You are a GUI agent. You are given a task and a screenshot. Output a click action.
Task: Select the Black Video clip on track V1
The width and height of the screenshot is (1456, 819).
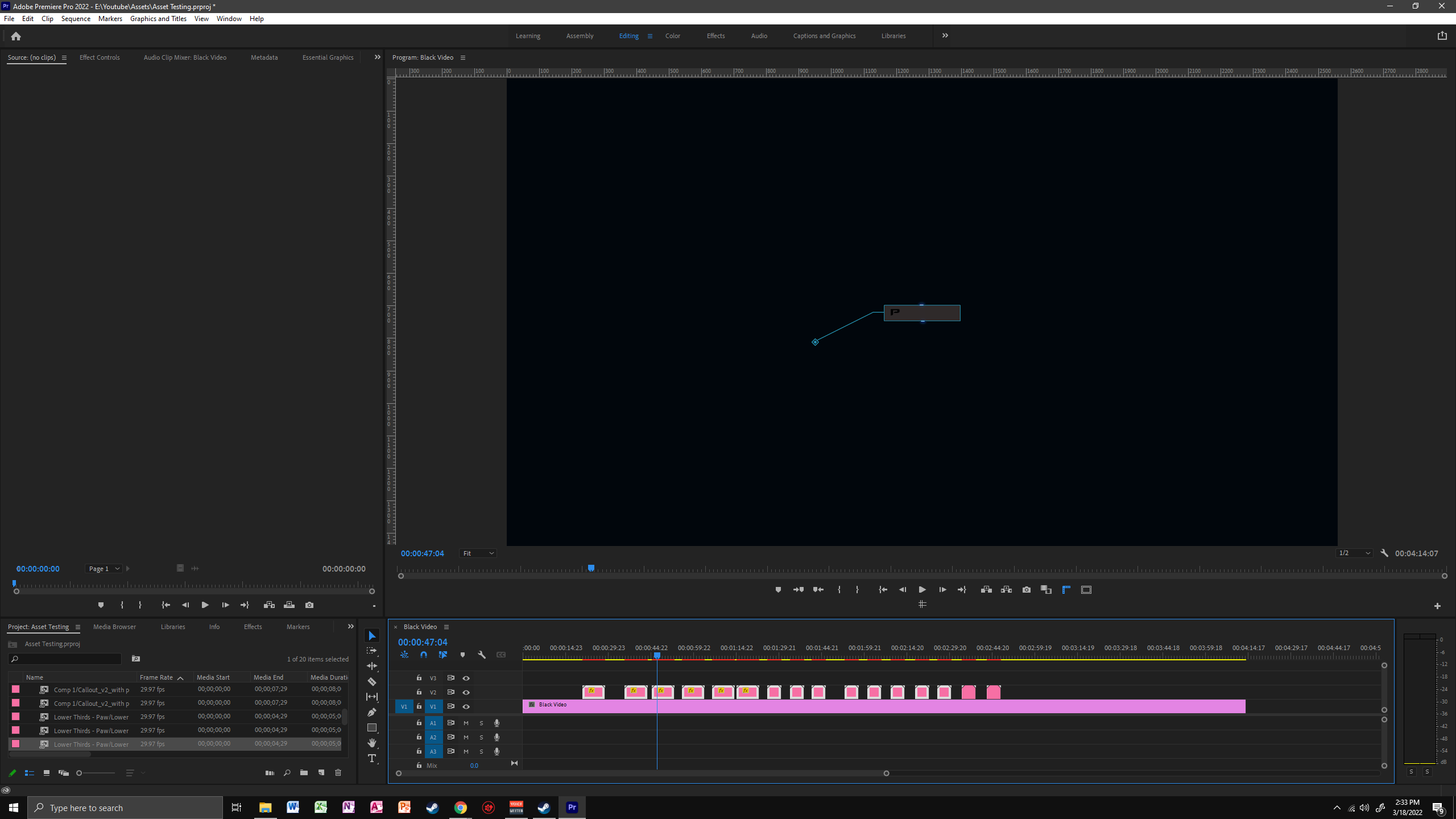(x=739, y=705)
